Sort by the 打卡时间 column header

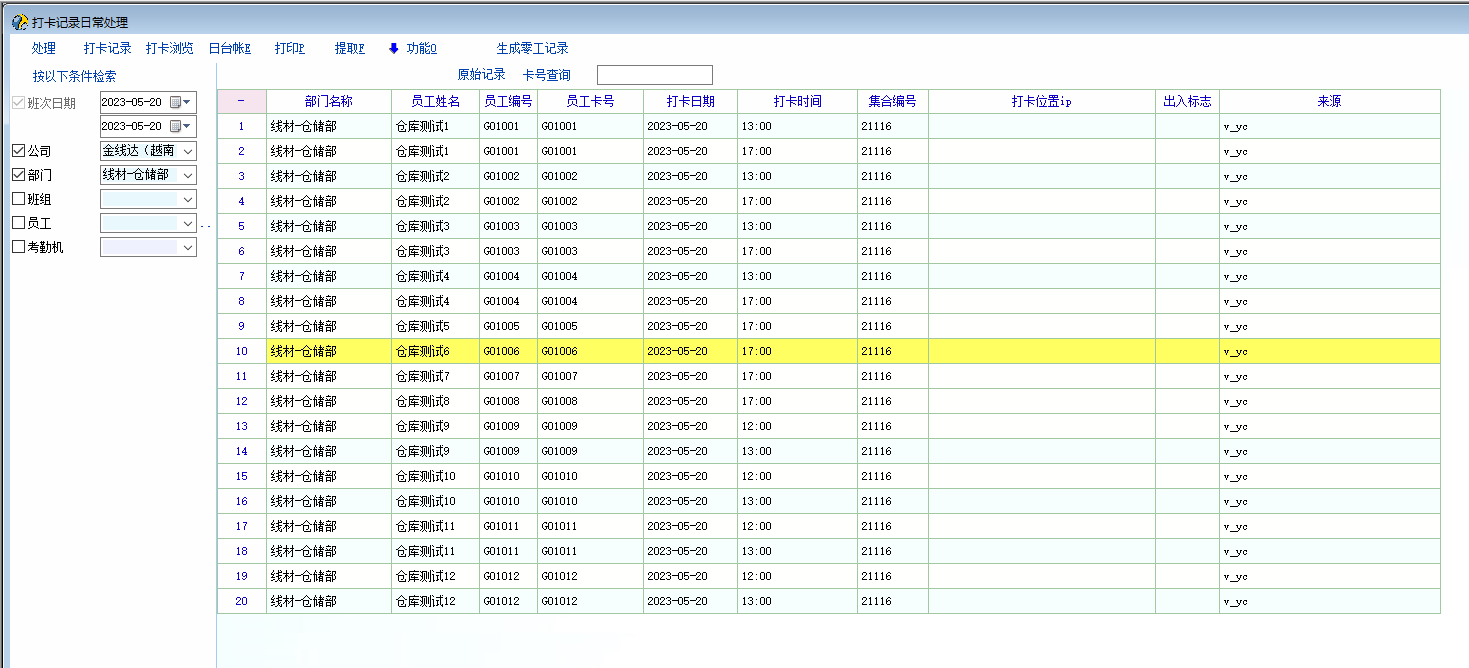coord(797,101)
